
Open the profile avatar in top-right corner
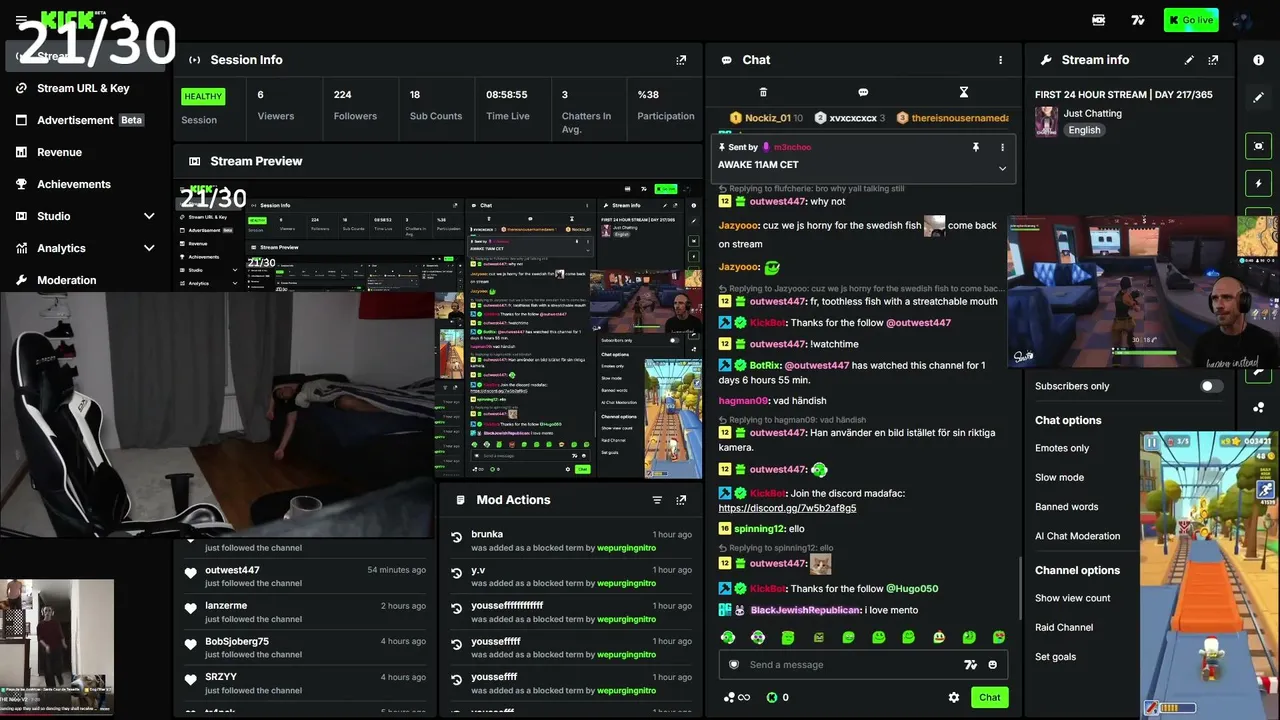pos(1244,20)
